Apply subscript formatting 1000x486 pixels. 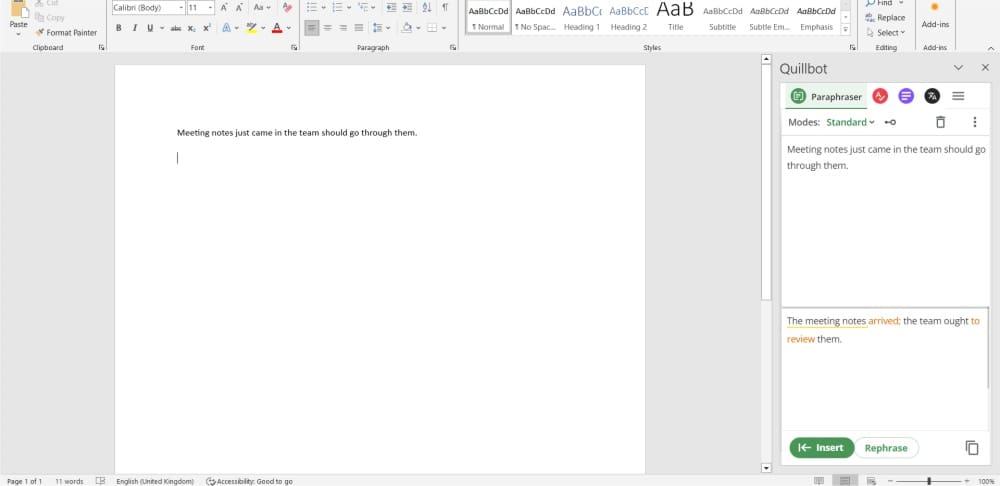191,28
